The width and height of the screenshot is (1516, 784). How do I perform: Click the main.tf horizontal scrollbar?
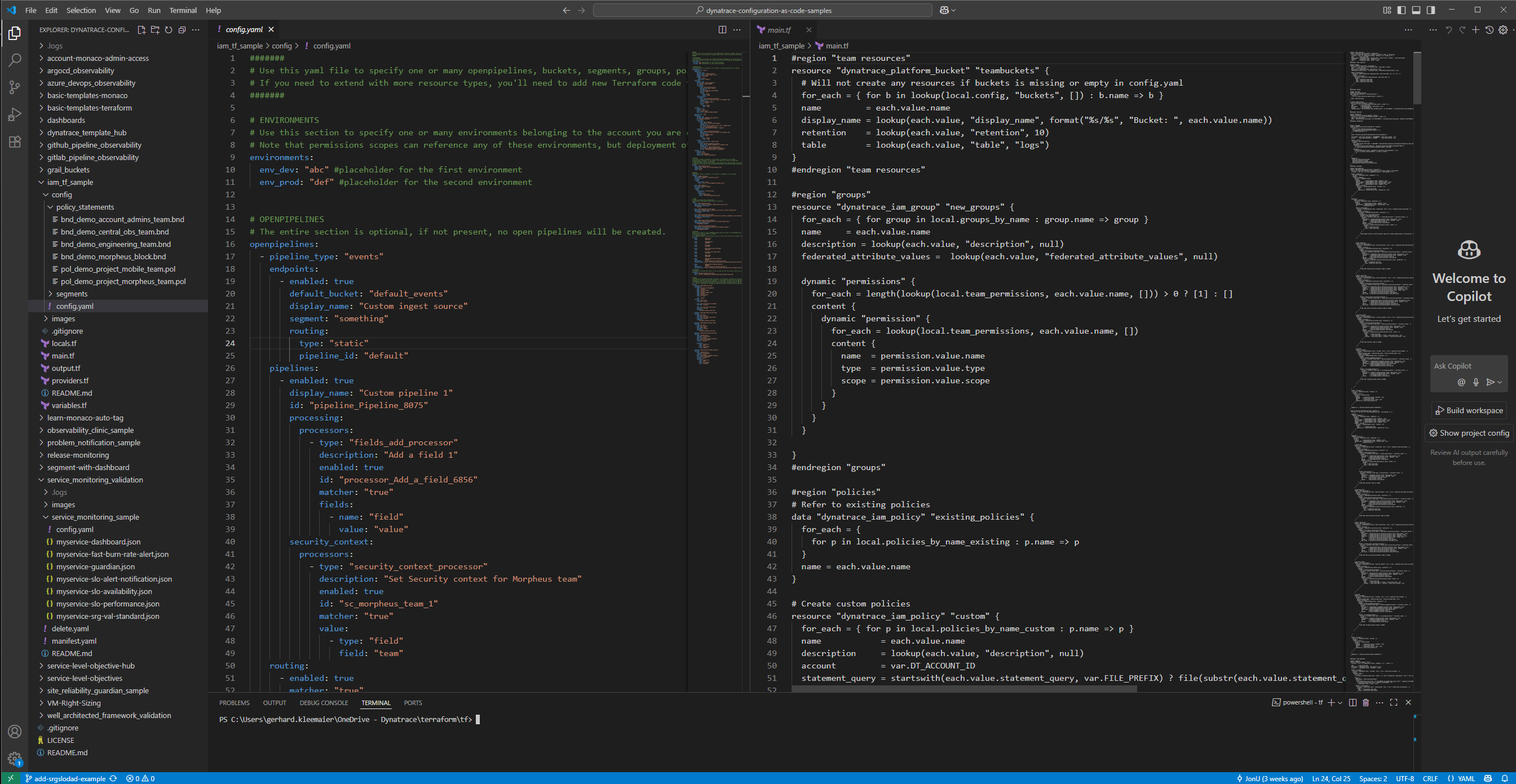pyautogui.click(x=963, y=689)
